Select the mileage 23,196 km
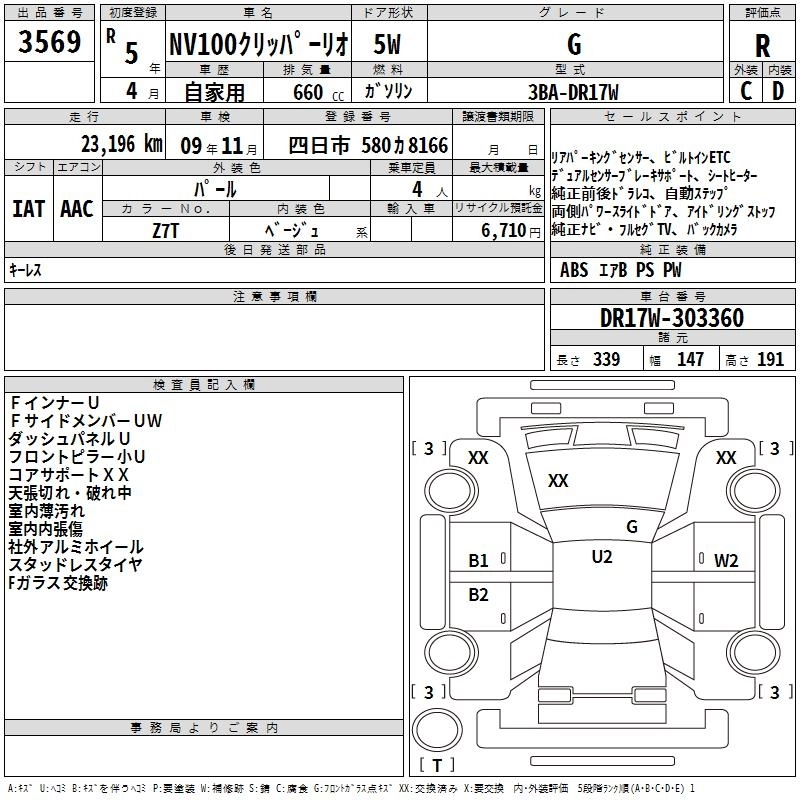This screenshot has width=800, height=800. click(121, 144)
